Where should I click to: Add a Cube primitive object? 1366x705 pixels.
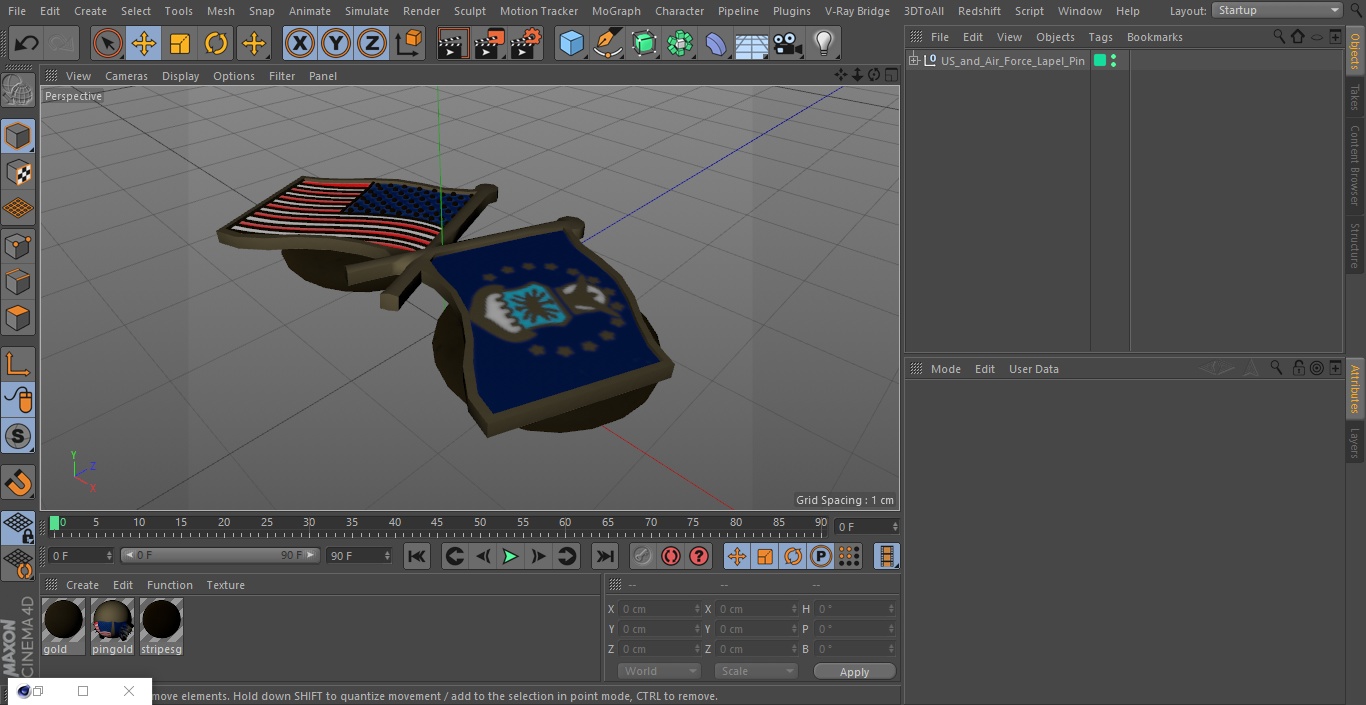(x=571, y=43)
